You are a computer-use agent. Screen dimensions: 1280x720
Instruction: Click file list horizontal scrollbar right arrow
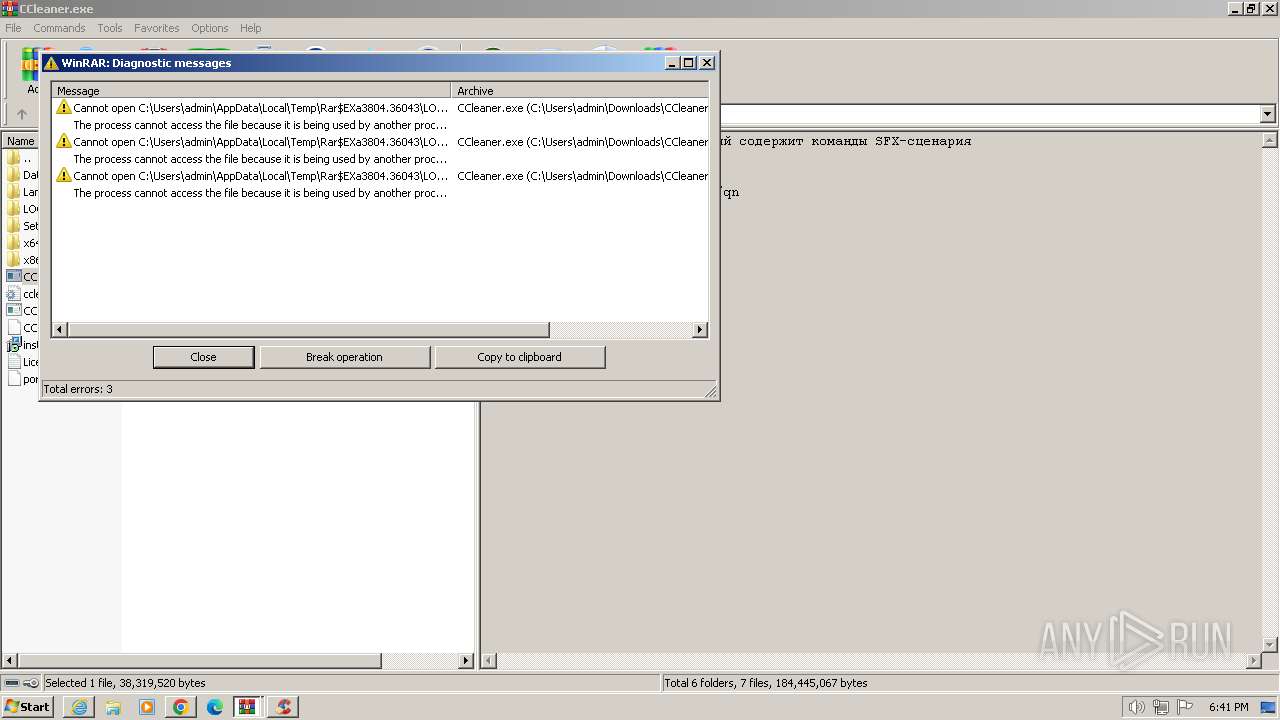(466, 660)
